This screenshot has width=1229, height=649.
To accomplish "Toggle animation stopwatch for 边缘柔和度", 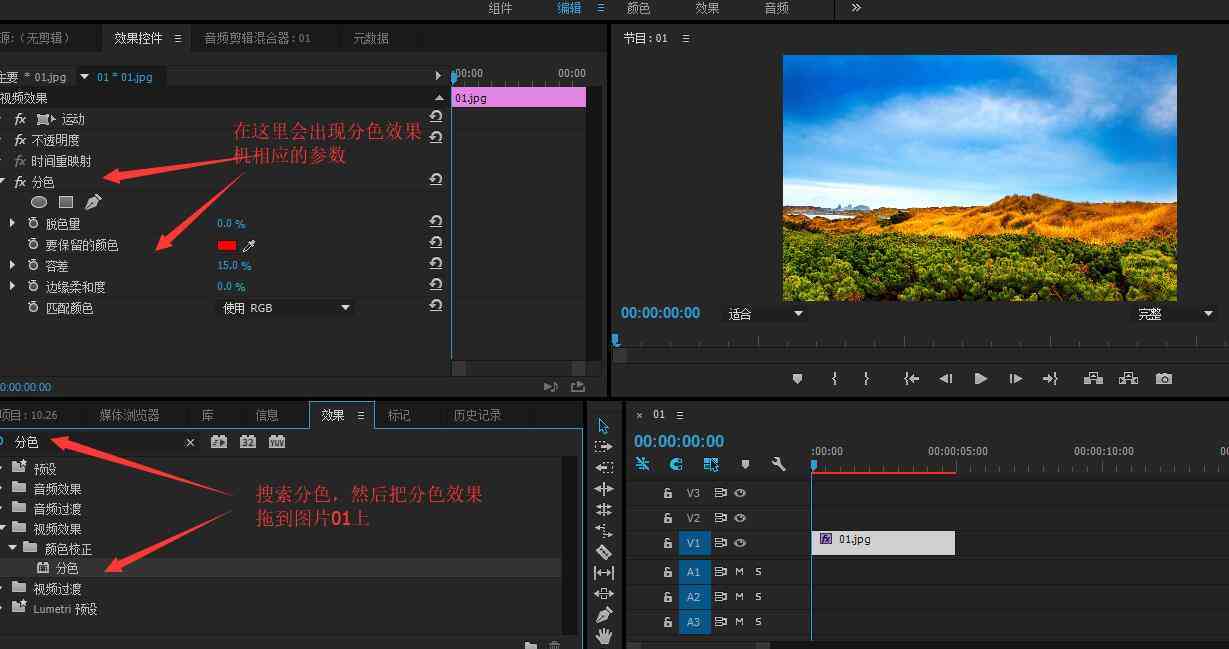I will tap(33, 287).
